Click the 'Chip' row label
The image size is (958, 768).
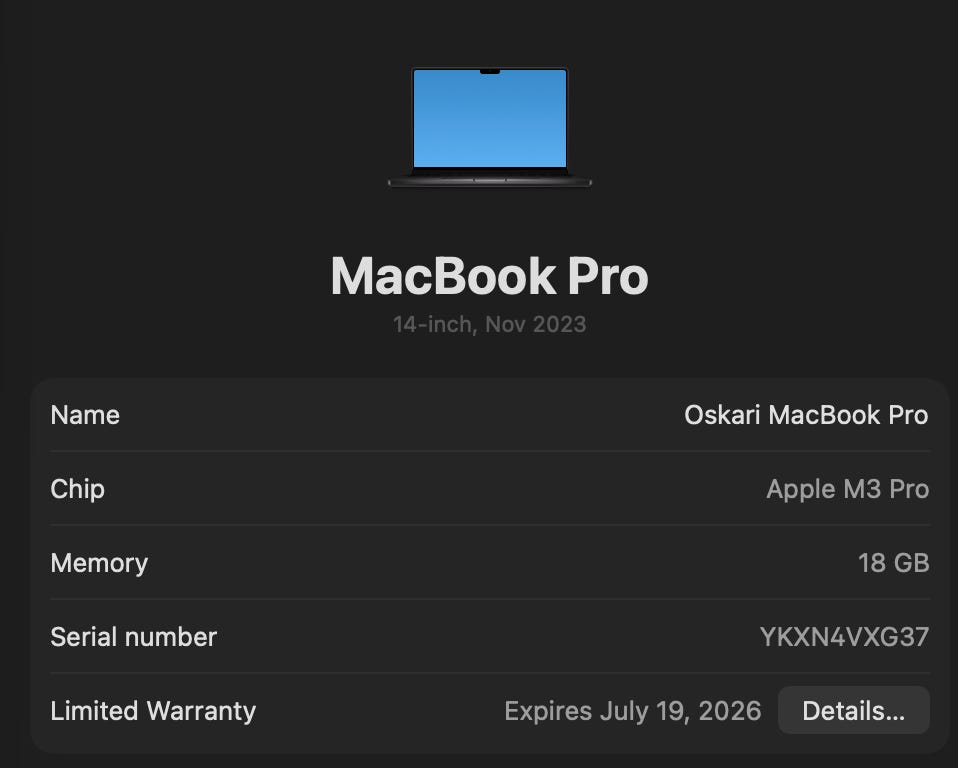pos(78,489)
